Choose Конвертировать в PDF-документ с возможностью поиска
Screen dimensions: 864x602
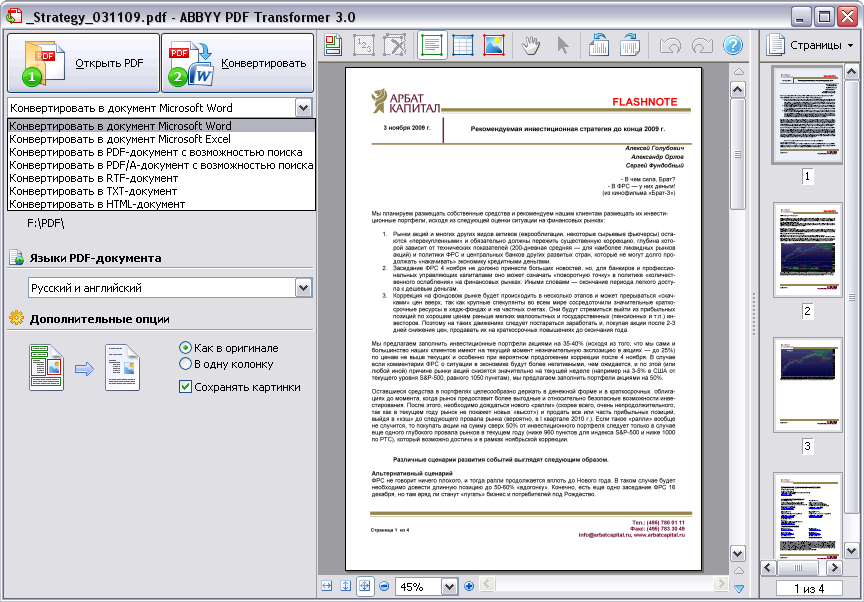click(161, 152)
